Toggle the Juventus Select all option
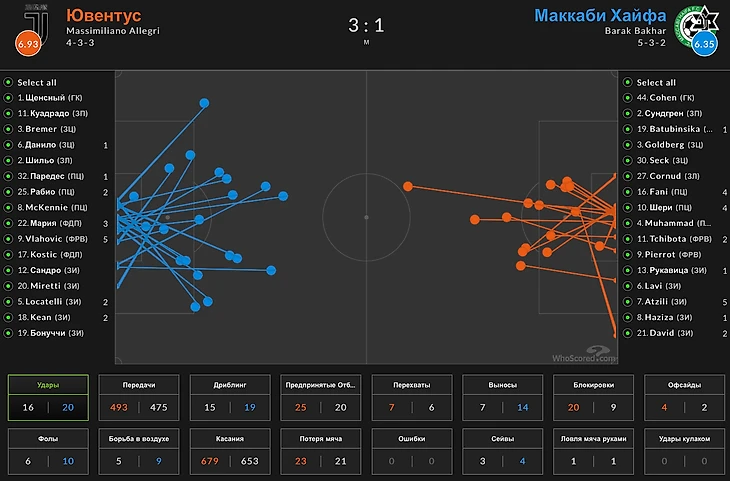 click(8, 82)
